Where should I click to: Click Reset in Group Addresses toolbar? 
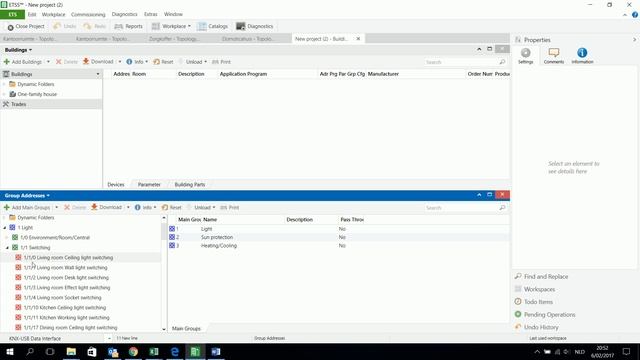click(x=171, y=208)
